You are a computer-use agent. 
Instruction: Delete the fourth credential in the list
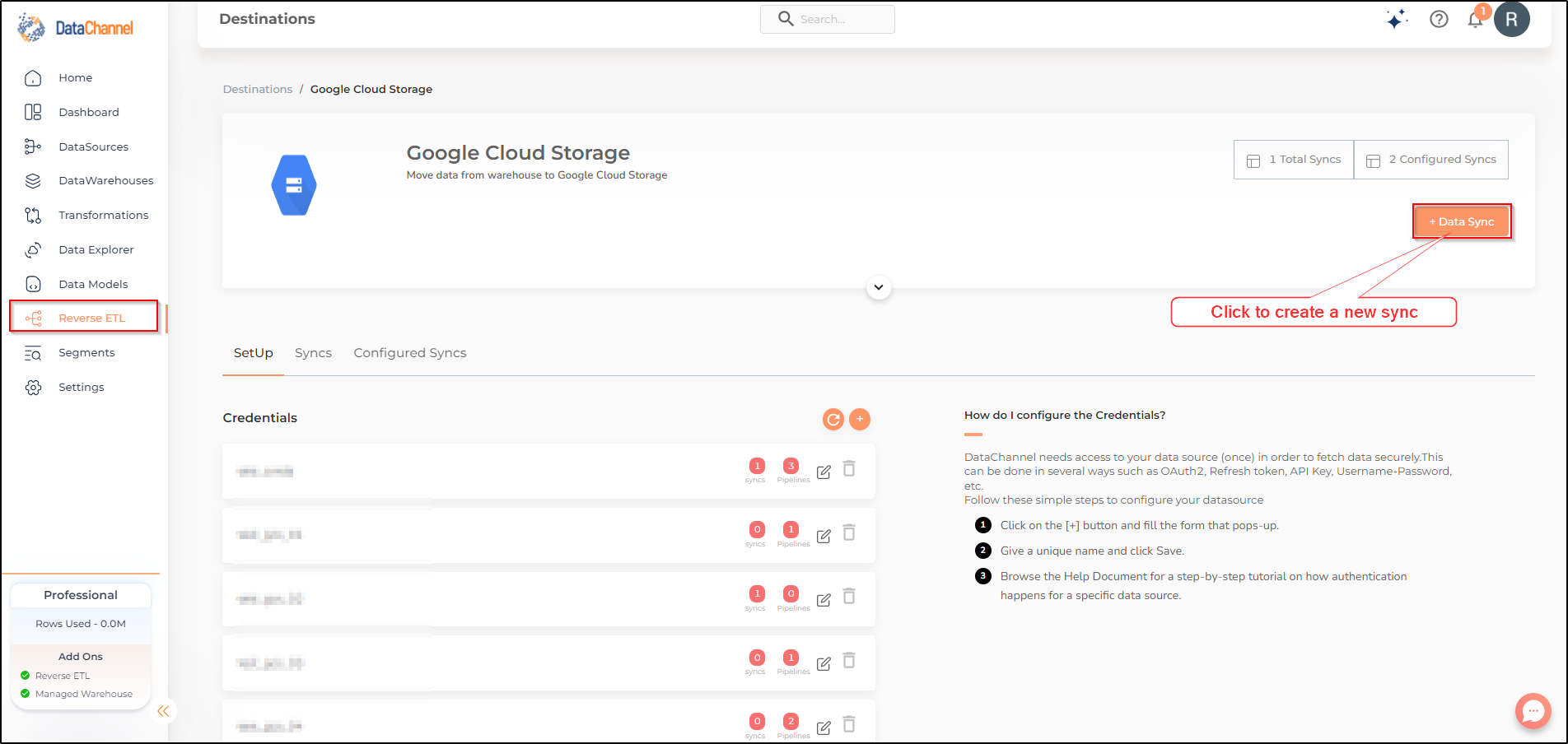[849, 660]
